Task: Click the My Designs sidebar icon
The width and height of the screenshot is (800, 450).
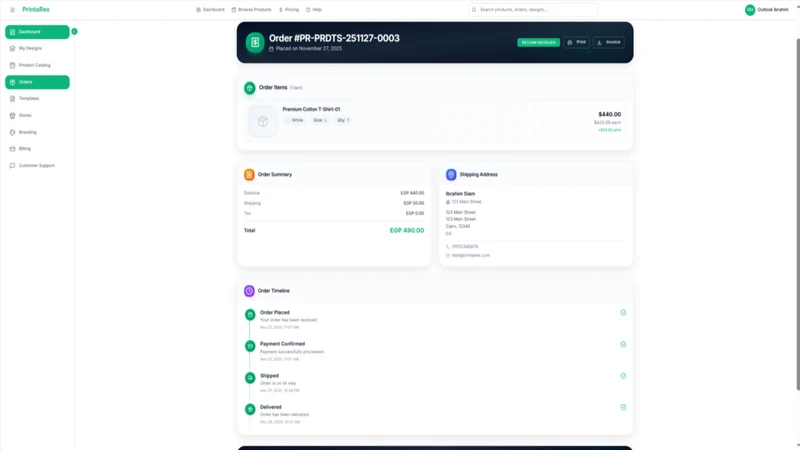Action: pyautogui.click(x=12, y=48)
